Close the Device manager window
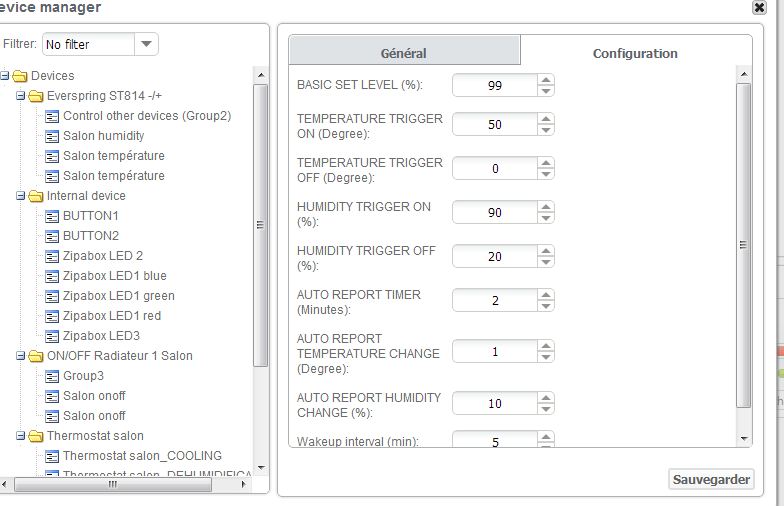This screenshot has width=784, height=506. pyautogui.click(x=760, y=7)
